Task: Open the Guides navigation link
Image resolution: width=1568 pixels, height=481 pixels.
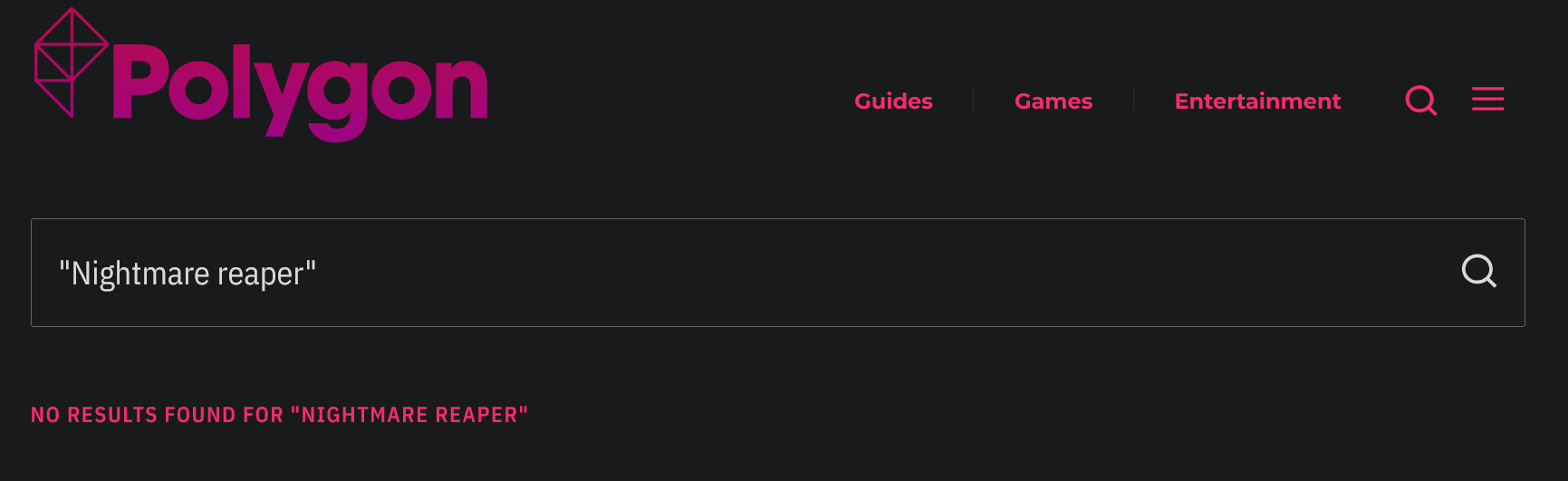Action: click(893, 101)
